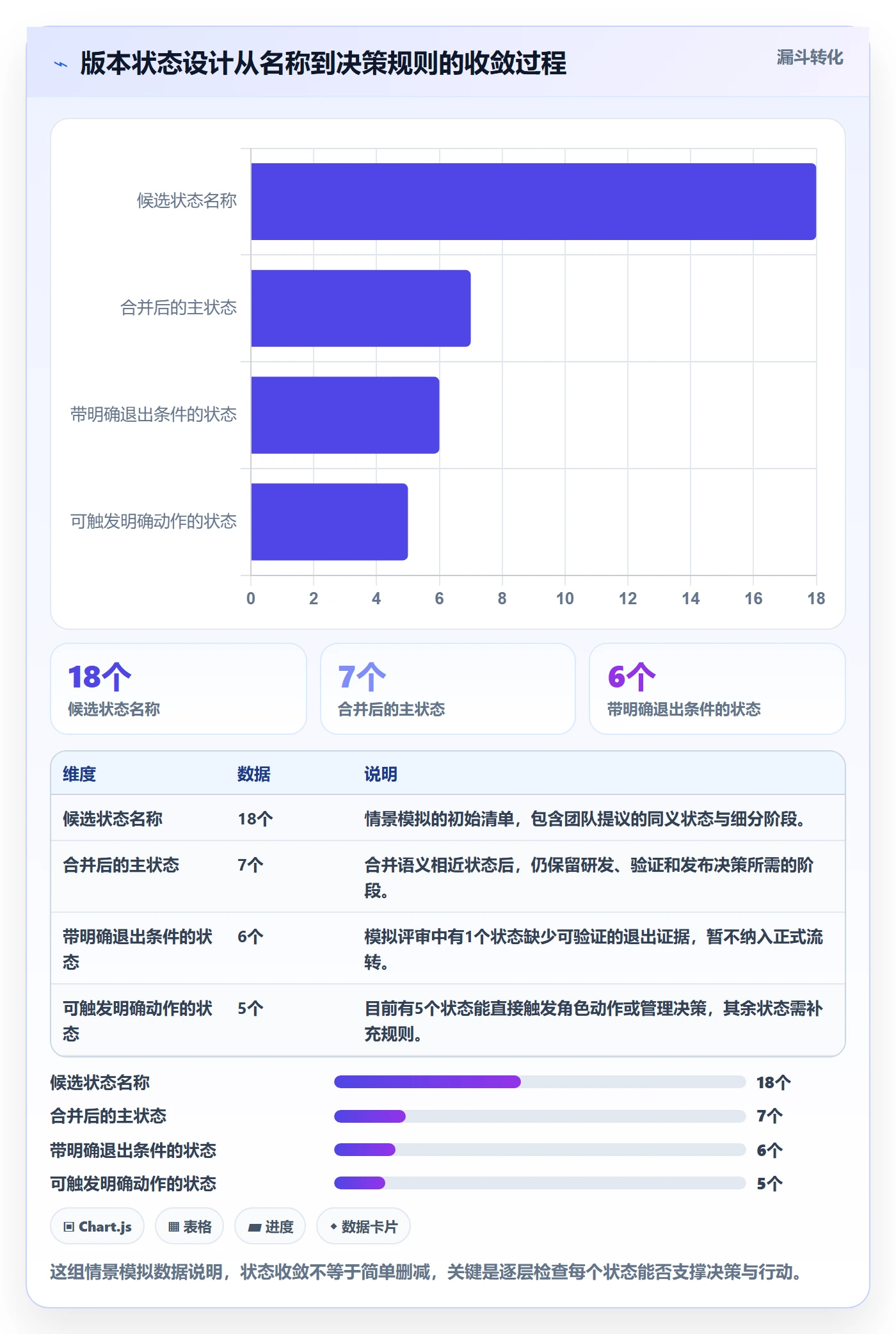
Task: Click the 7个 cell in table
Action: (x=250, y=865)
